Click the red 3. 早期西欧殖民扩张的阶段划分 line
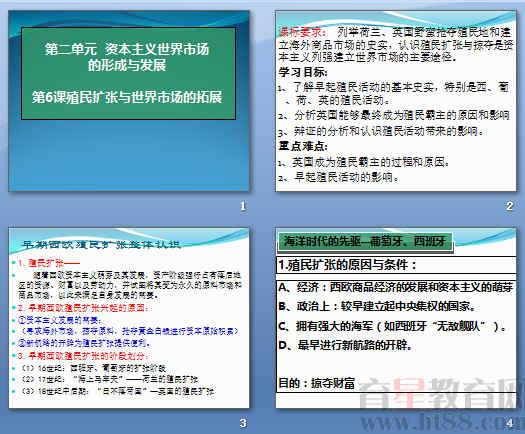This screenshot has height=434, width=525. pyautogui.click(x=83, y=355)
